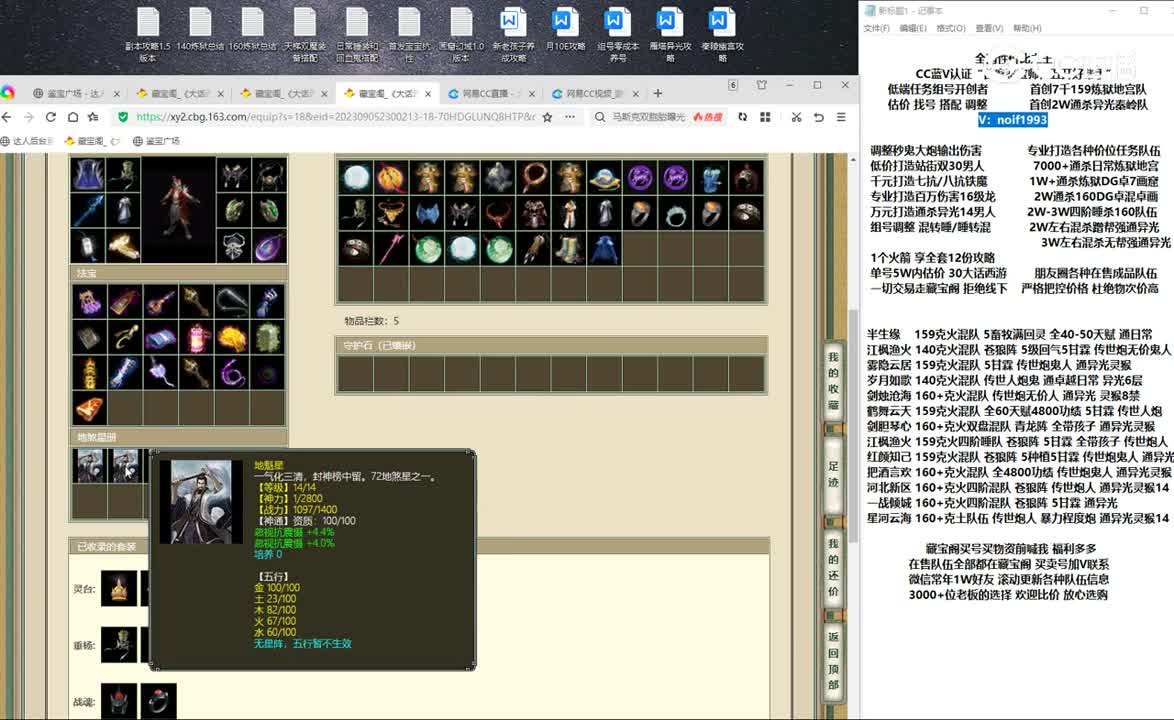Click the browser search box with 马斯克 text

648,117
